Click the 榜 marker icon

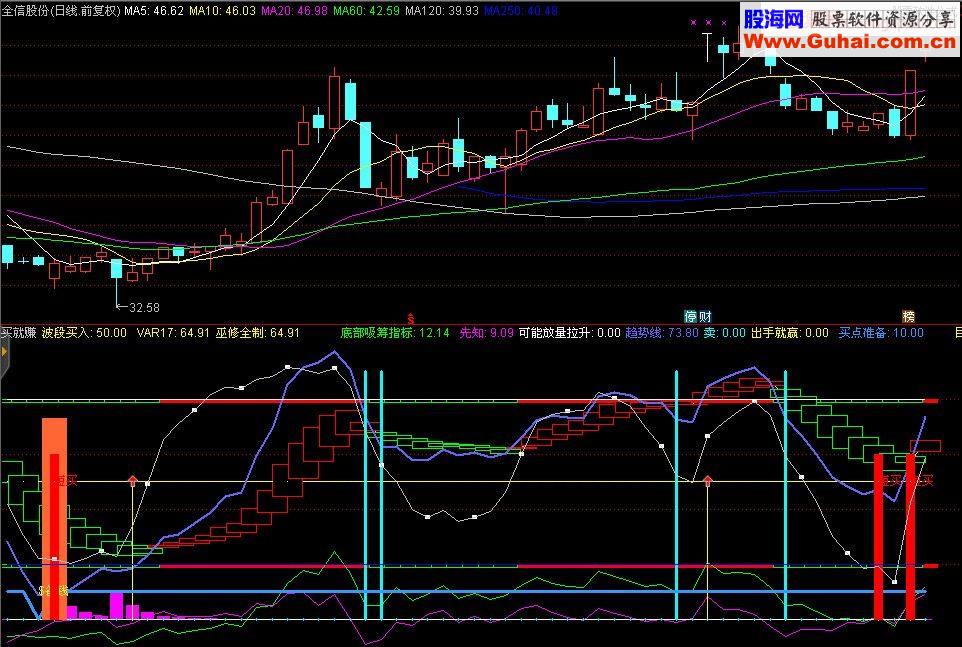coord(908,316)
